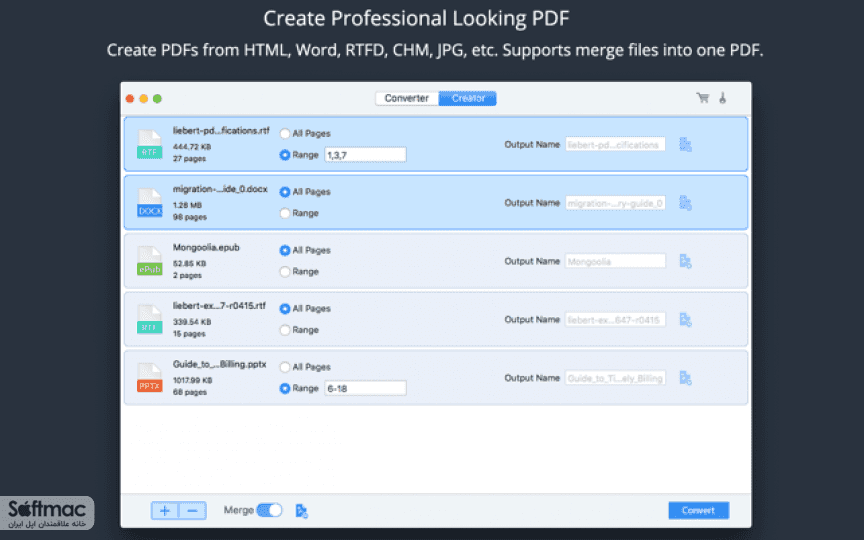Click the shopping cart icon
Viewport: 864px width, 540px height.
point(703,98)
